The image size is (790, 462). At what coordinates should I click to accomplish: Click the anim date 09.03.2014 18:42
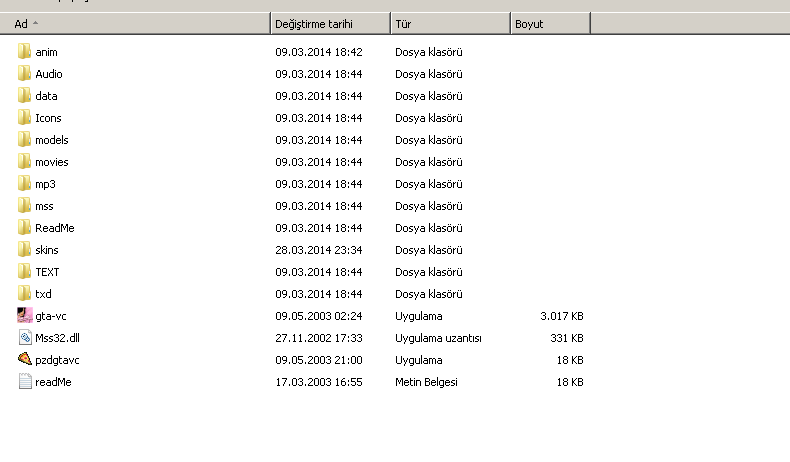tap(319, 52)
